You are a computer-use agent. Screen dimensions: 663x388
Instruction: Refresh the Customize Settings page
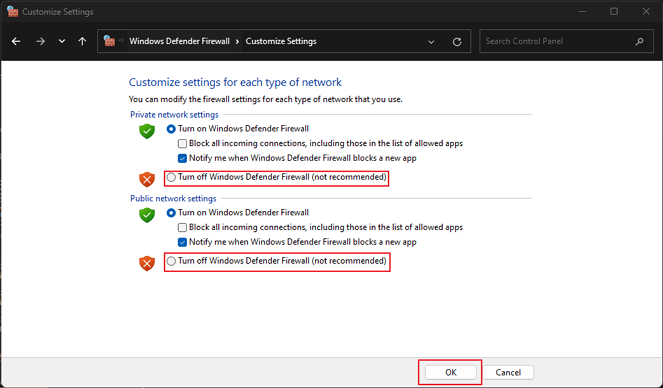(457, 42)
